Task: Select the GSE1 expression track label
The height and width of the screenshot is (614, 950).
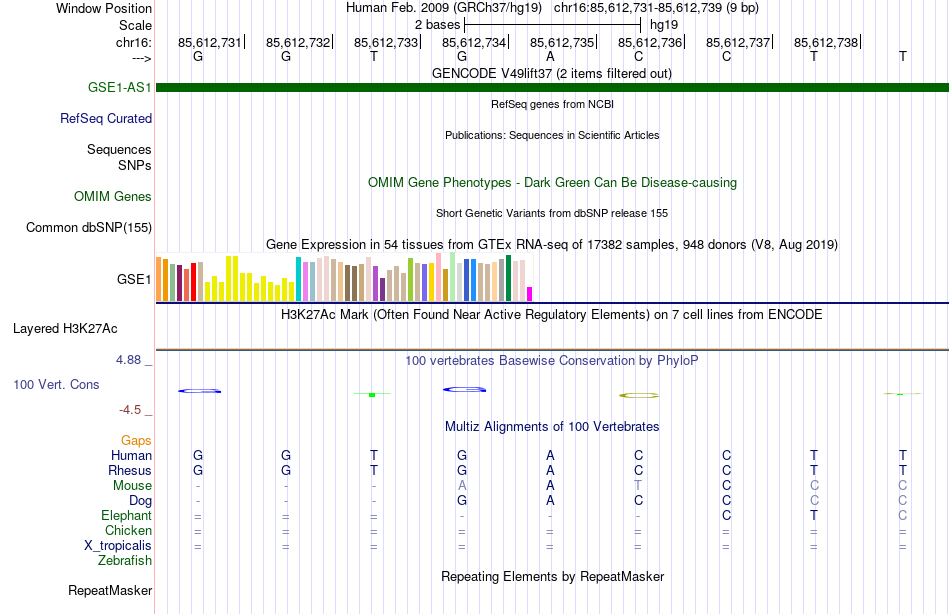Action: coord(134,279)
